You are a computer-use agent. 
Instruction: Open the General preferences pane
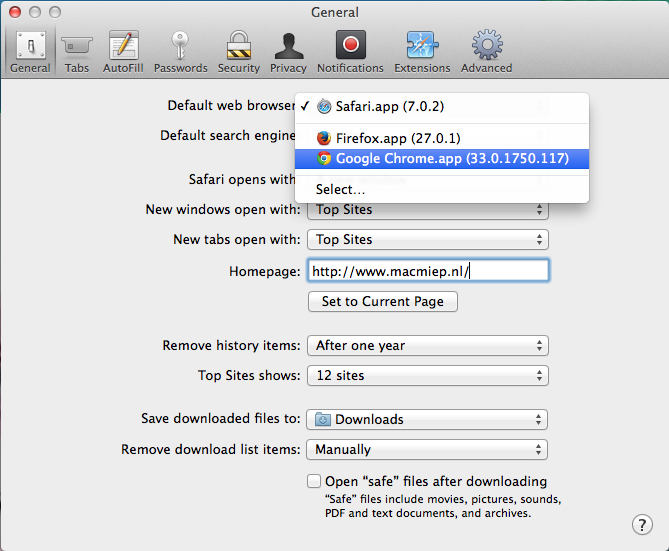click(30, 52)
